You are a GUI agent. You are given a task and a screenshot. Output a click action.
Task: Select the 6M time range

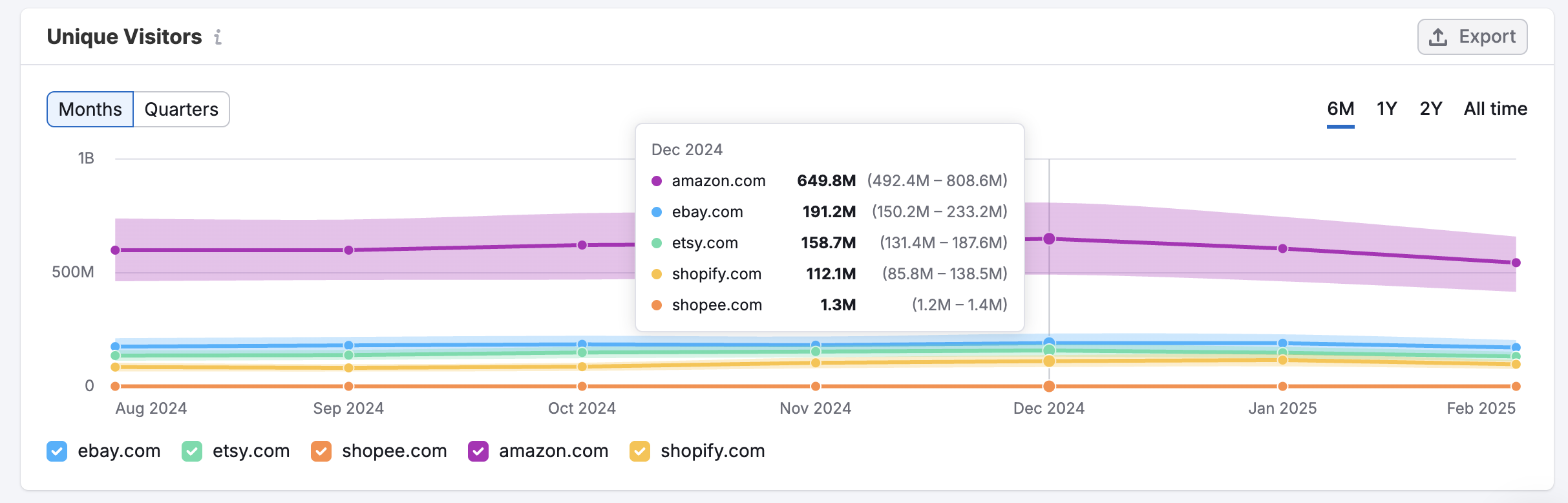coord(1340,109)
